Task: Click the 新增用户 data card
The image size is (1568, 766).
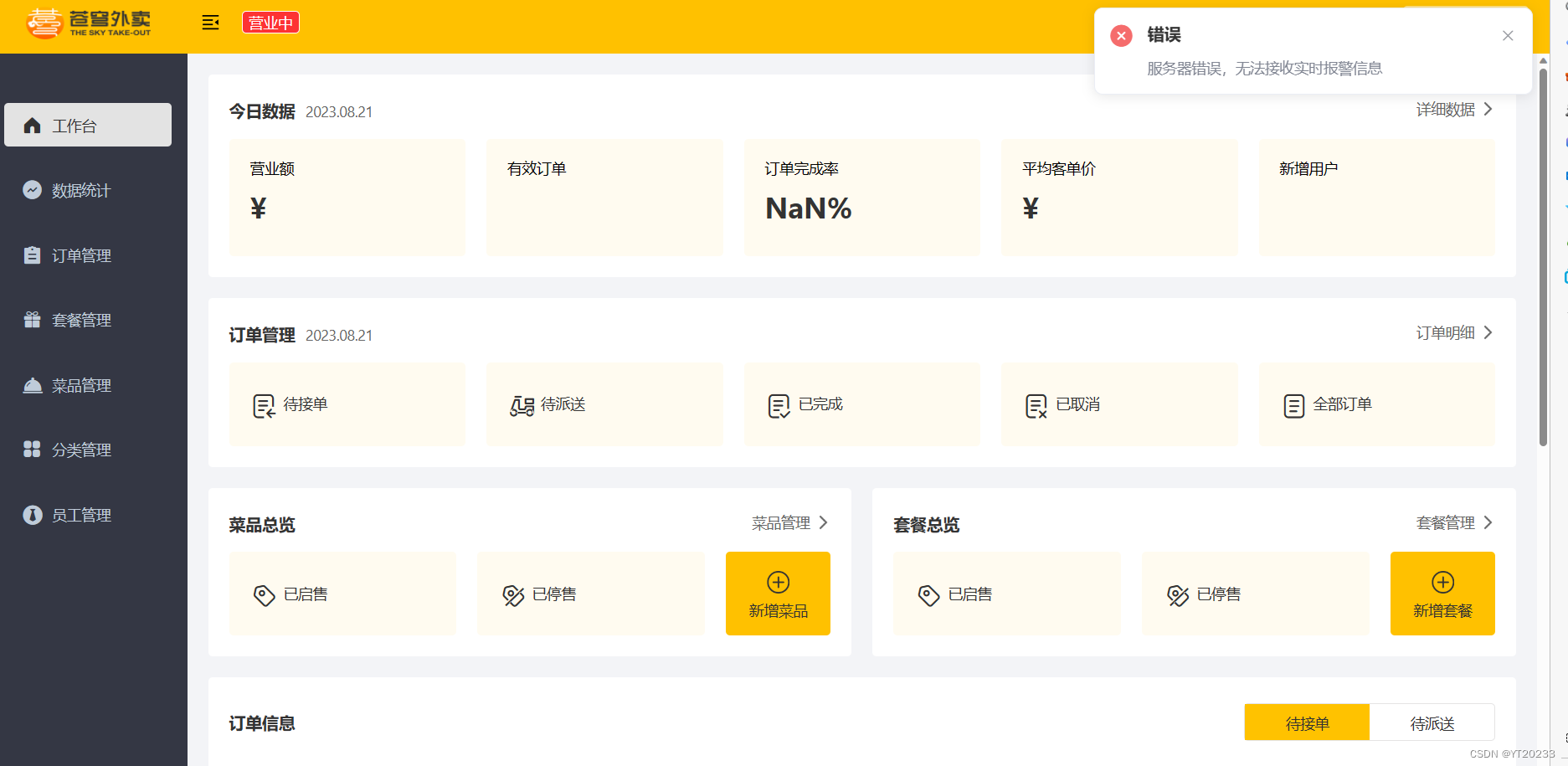Action: point(1377,198)
